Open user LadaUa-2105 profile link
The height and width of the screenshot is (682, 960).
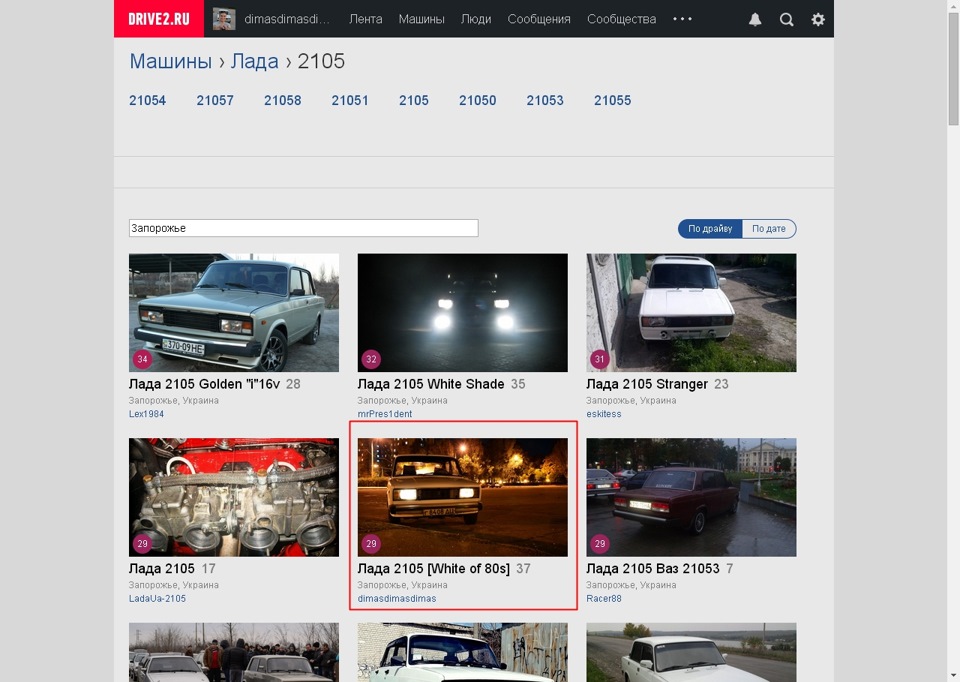coord(157,599)
